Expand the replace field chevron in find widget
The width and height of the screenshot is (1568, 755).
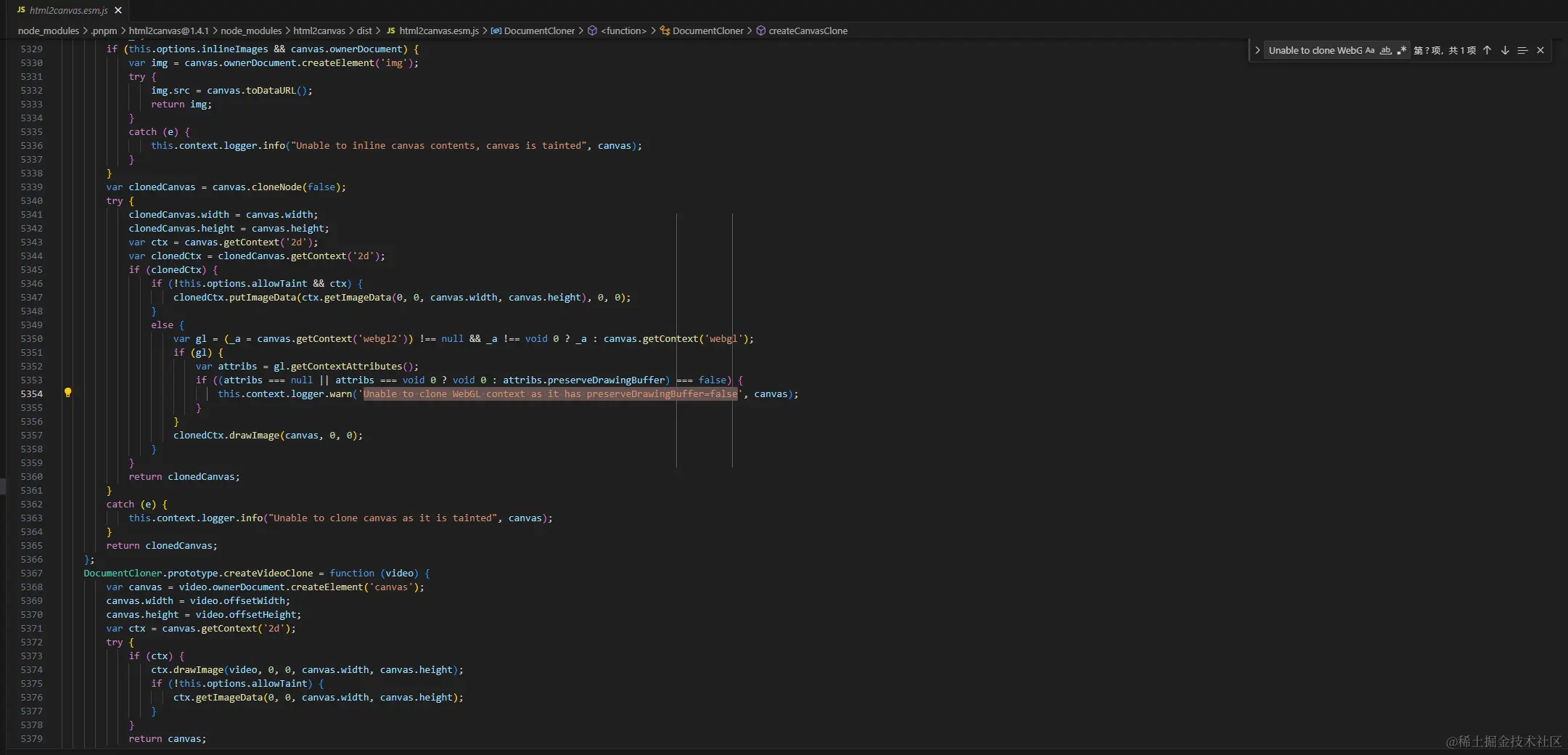[x=1257, y=50]
